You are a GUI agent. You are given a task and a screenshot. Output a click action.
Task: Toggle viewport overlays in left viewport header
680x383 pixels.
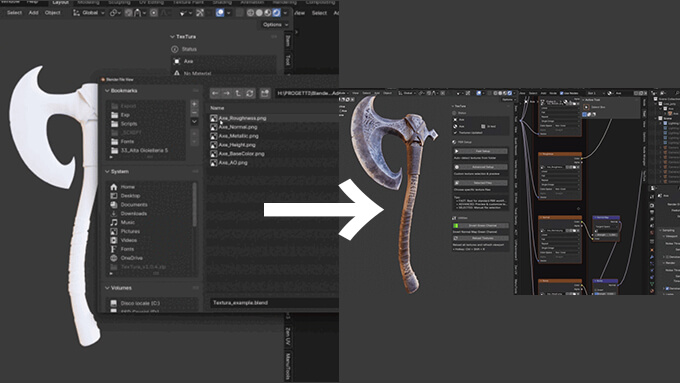click(x=220, y=13)
